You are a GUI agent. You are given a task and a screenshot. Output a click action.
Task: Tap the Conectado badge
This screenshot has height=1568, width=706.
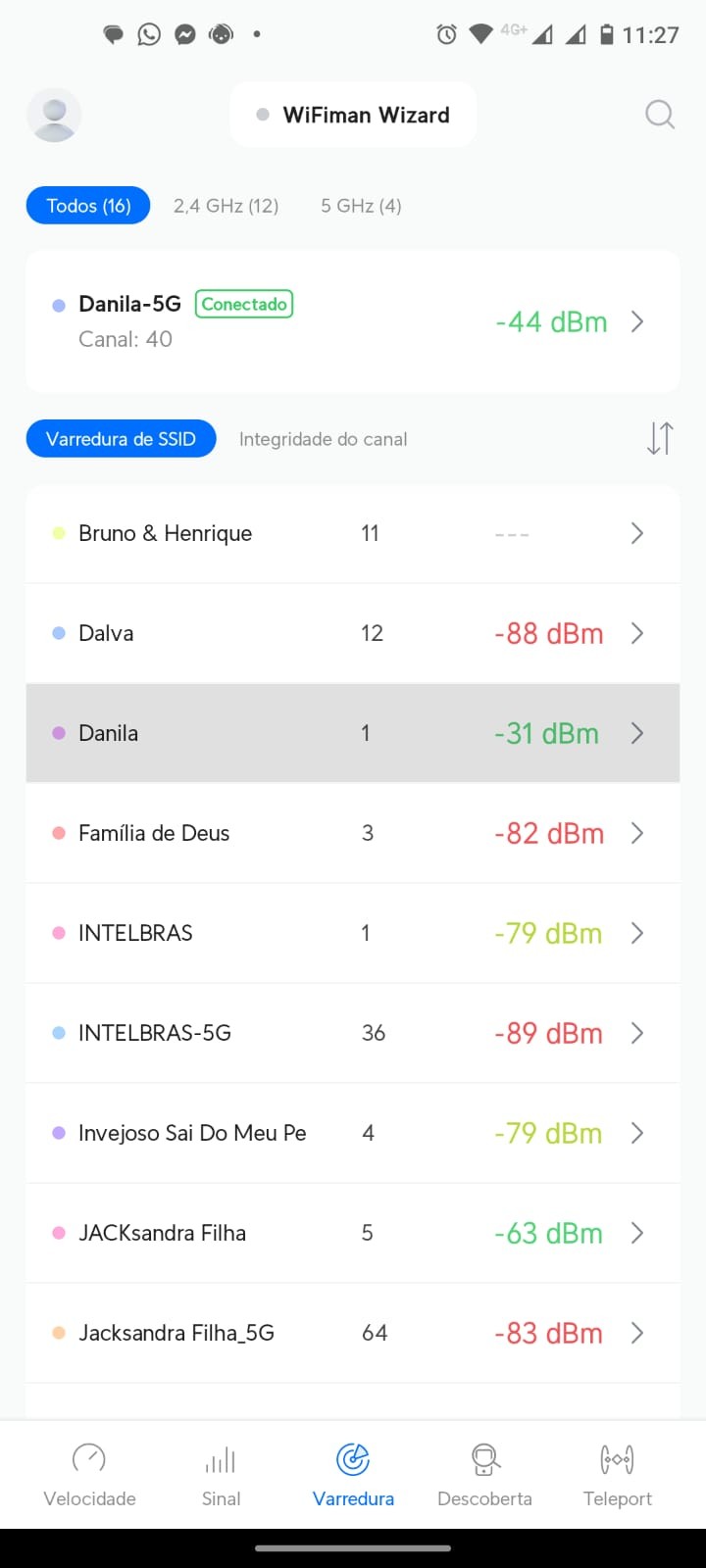[244, 304]
